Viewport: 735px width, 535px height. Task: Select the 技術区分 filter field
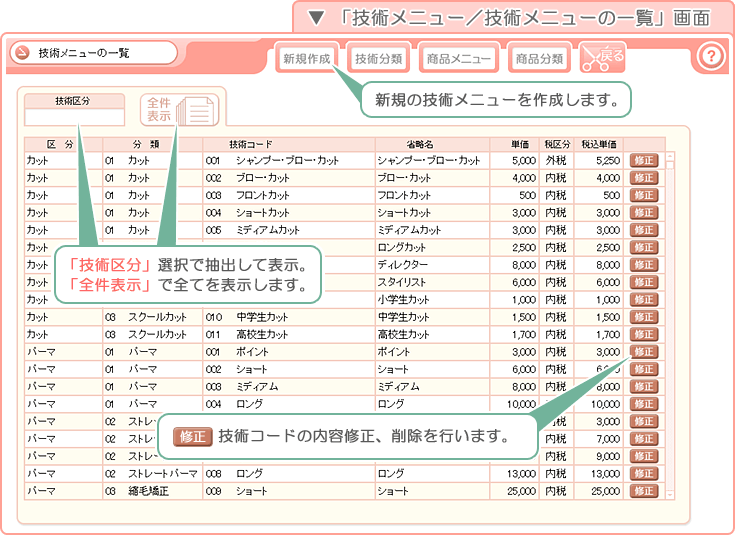75,117
